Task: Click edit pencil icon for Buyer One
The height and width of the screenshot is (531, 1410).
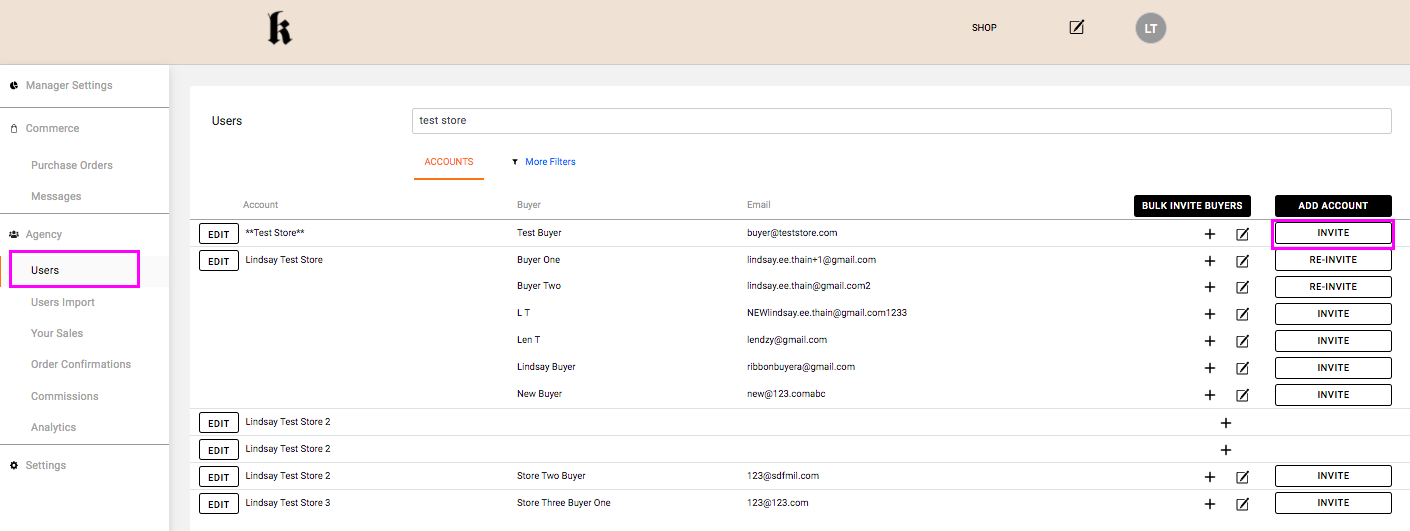Action: (x=1242, y=261)
